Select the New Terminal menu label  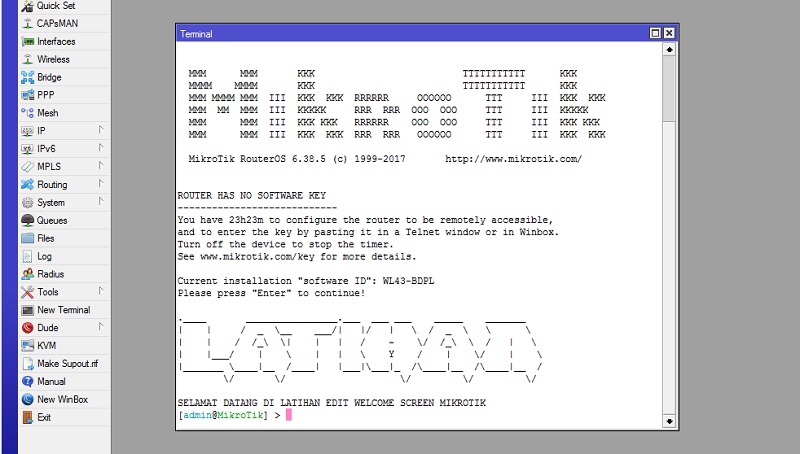coord(64,310)
